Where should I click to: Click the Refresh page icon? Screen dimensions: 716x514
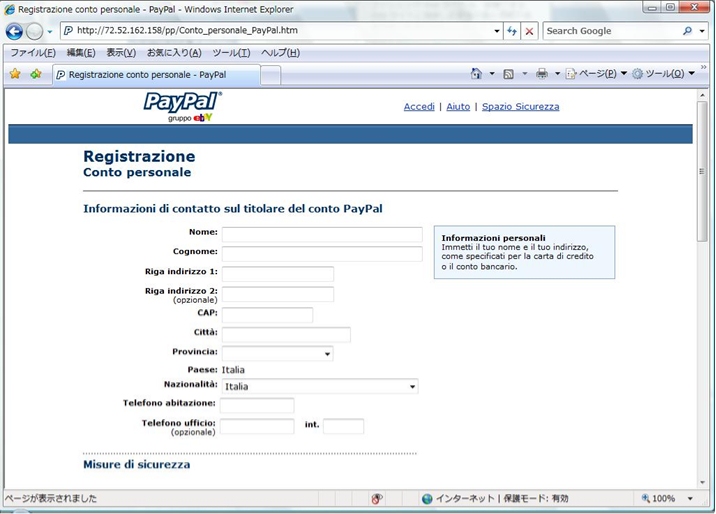pos(512,31)
